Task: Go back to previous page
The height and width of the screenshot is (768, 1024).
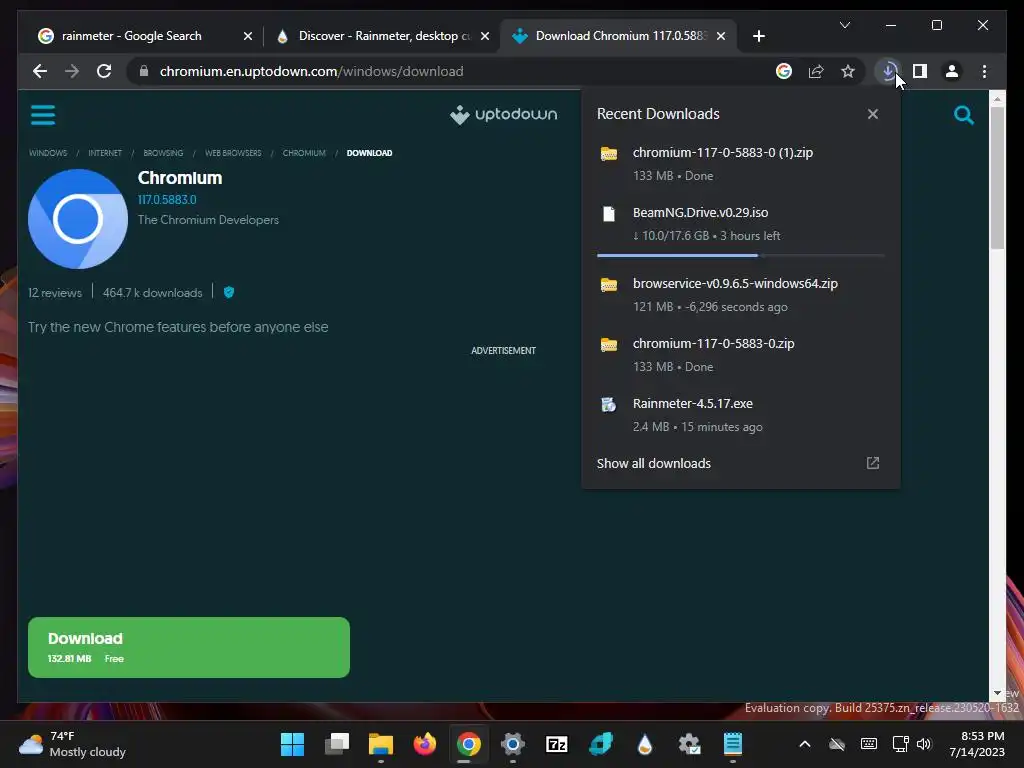Action: point(40,71)
